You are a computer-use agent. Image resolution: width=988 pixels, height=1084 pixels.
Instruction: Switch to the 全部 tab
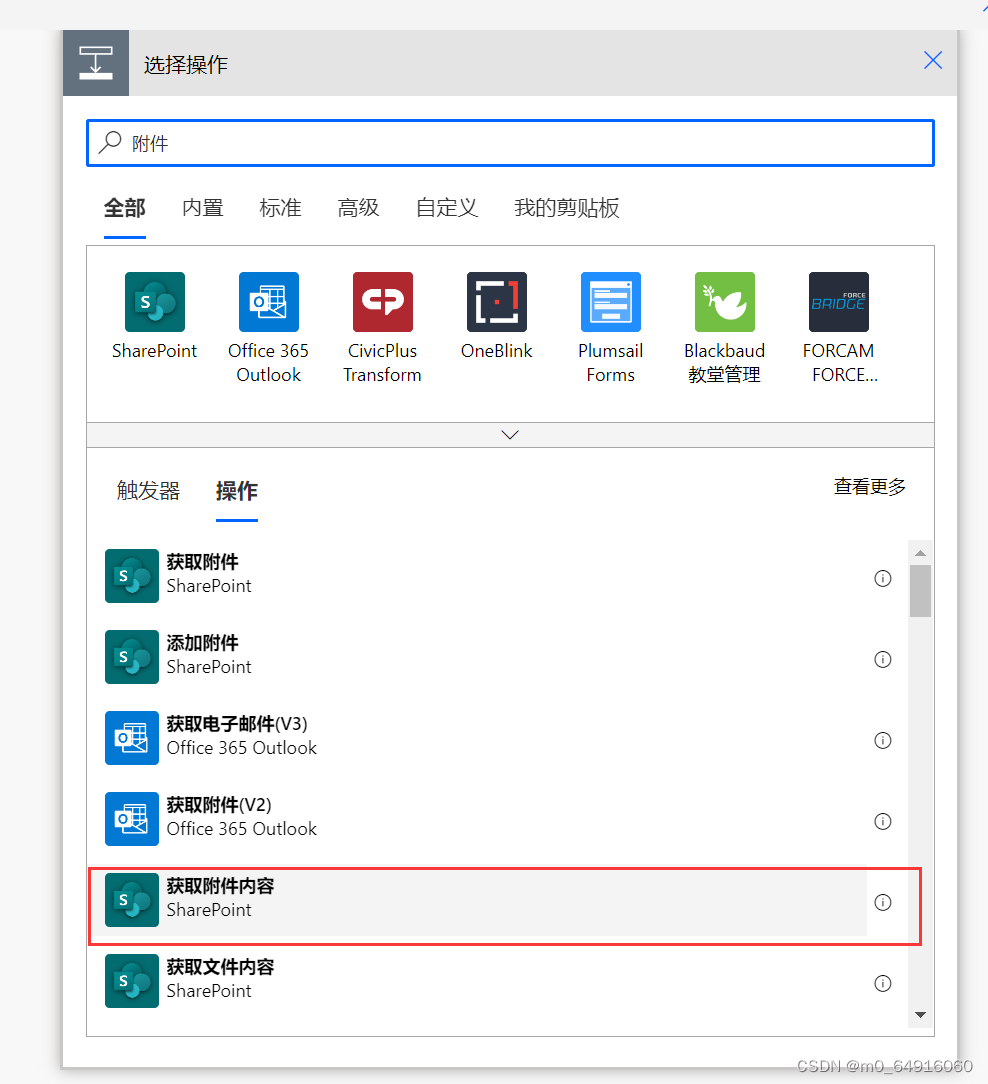124,207
